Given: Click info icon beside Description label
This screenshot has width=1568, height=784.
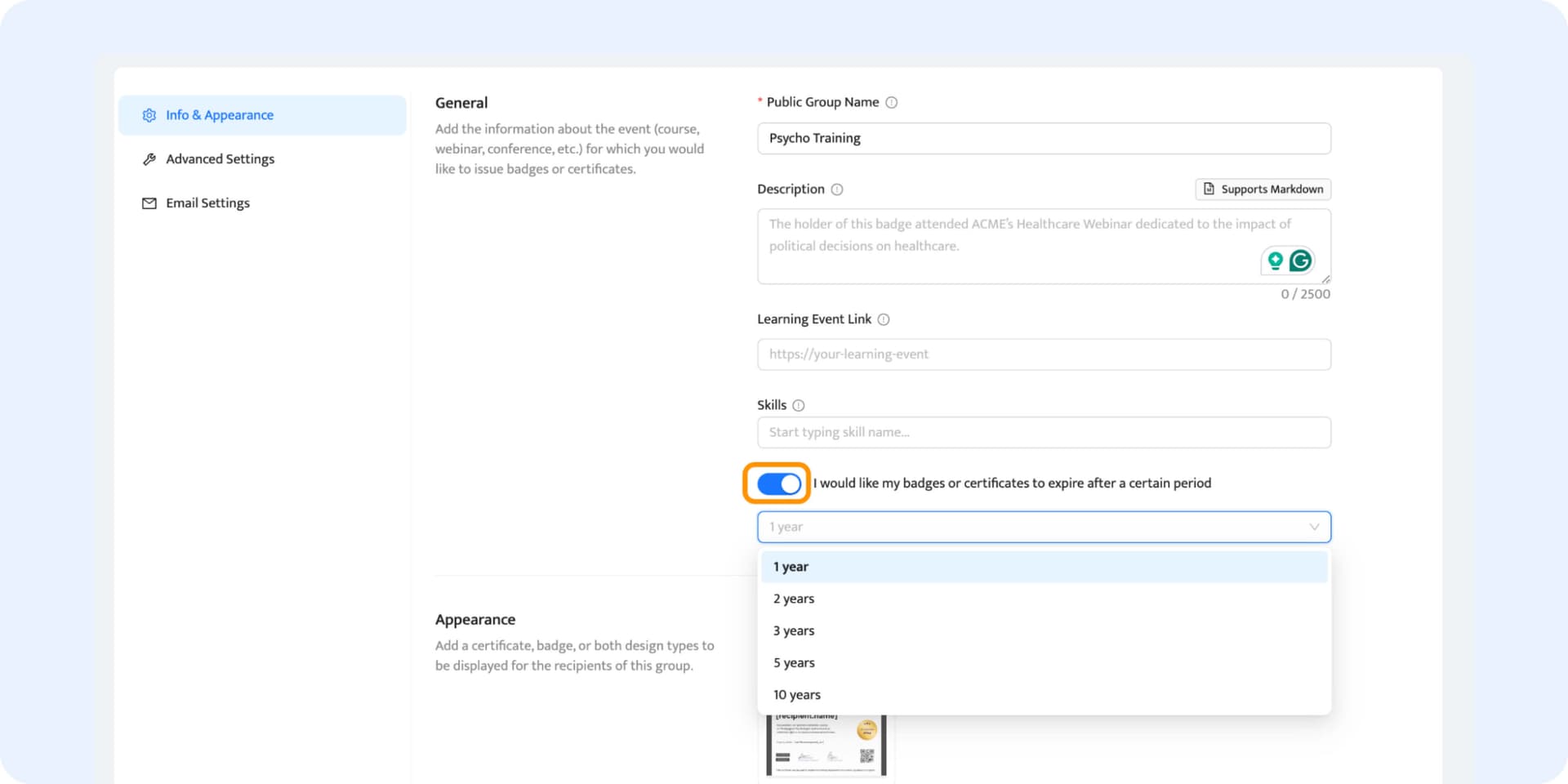Looking at the screenshot, I should click(837, 189).
